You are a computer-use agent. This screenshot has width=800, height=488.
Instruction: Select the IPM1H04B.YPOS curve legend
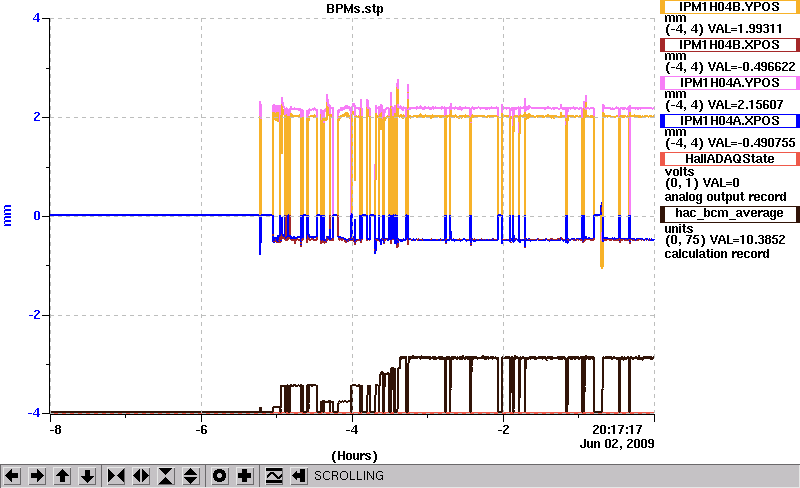pyautogui.click(x=730, y=7)
